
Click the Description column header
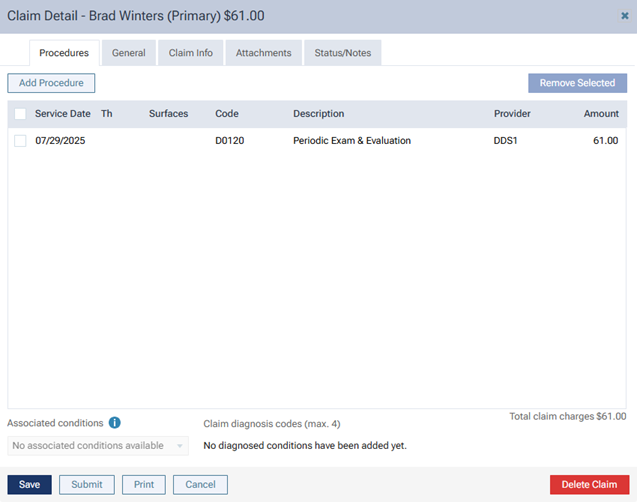318,114
